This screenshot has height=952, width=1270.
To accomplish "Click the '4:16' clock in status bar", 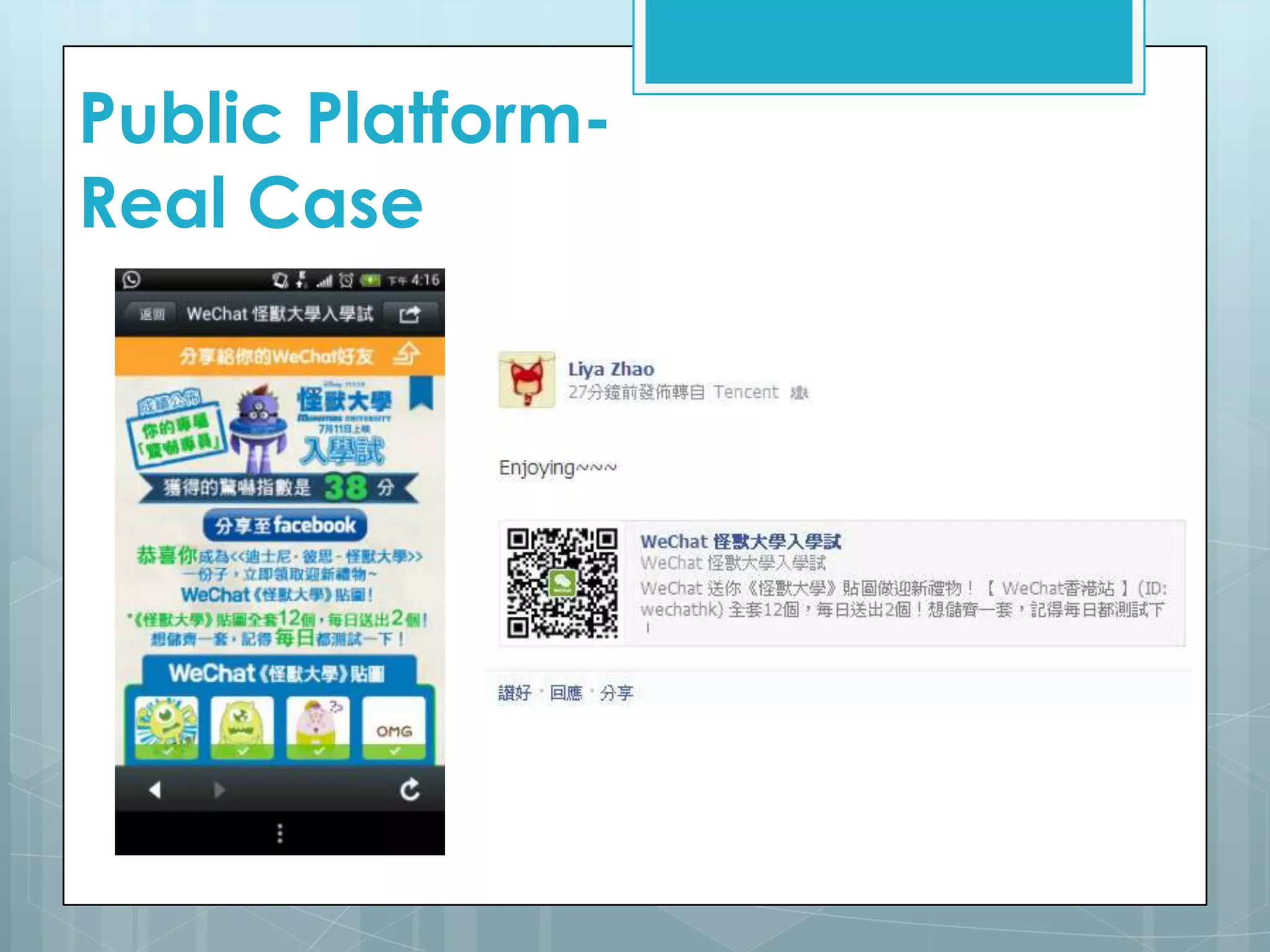I will [425, 280].
